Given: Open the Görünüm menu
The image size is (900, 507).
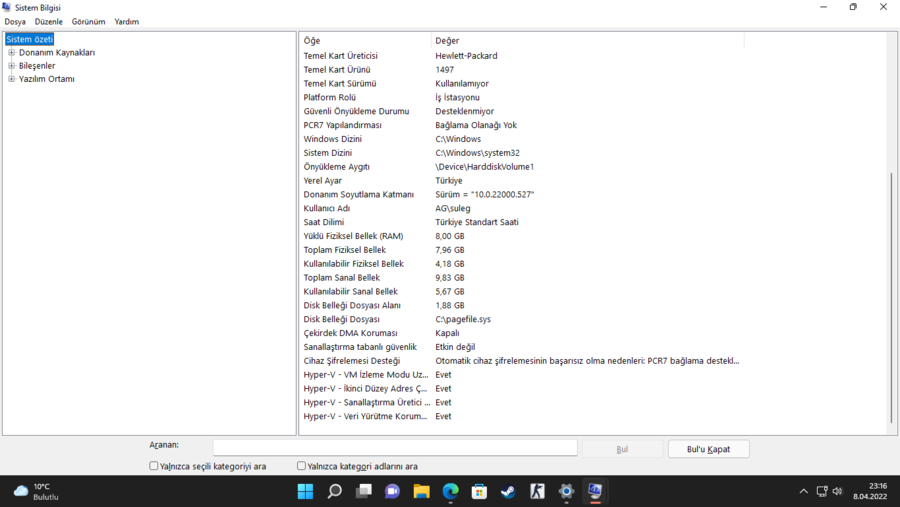Looking at the screenshot, I should (x=88, y=22).
